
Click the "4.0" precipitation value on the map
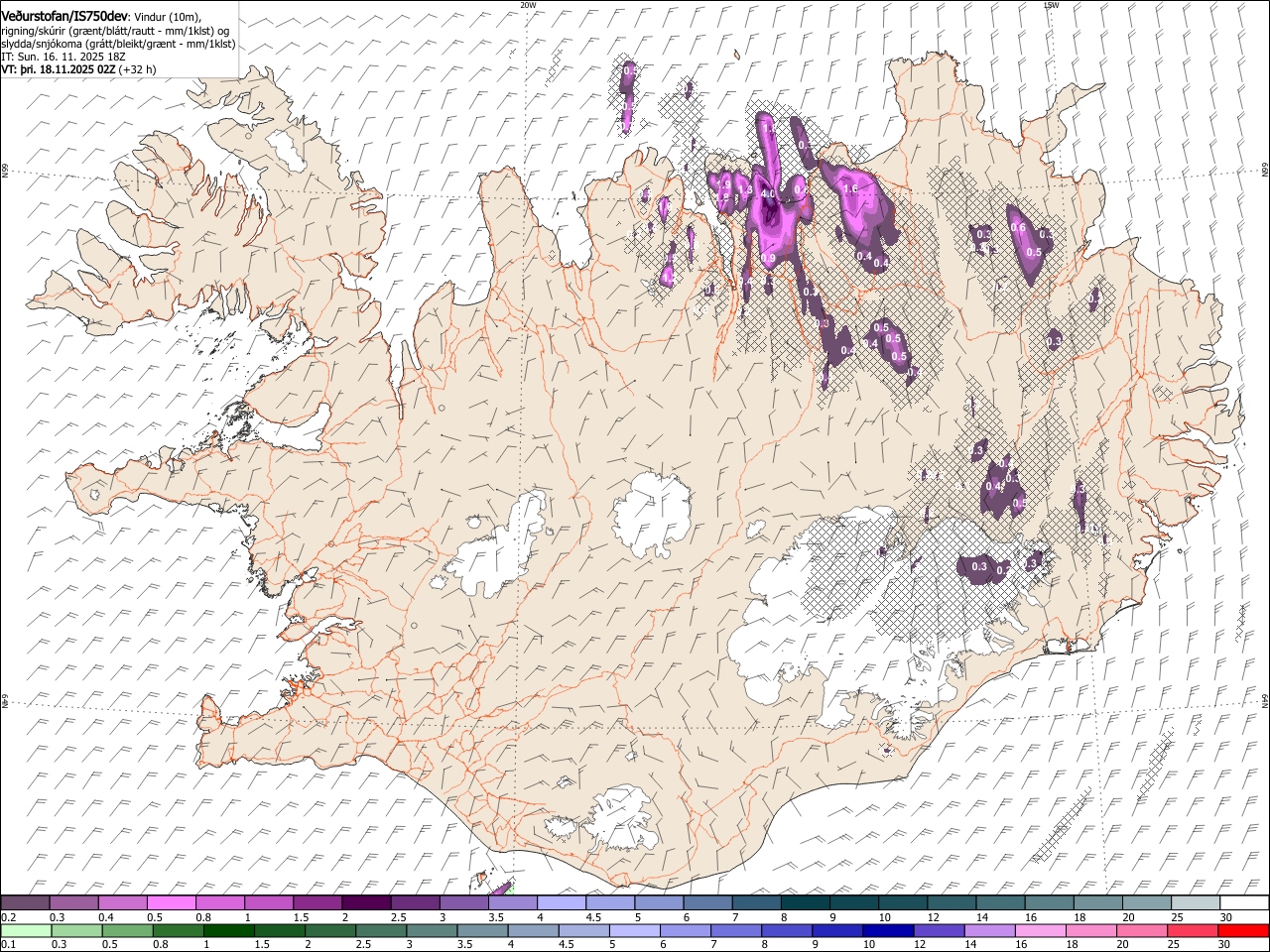(768, 194)
